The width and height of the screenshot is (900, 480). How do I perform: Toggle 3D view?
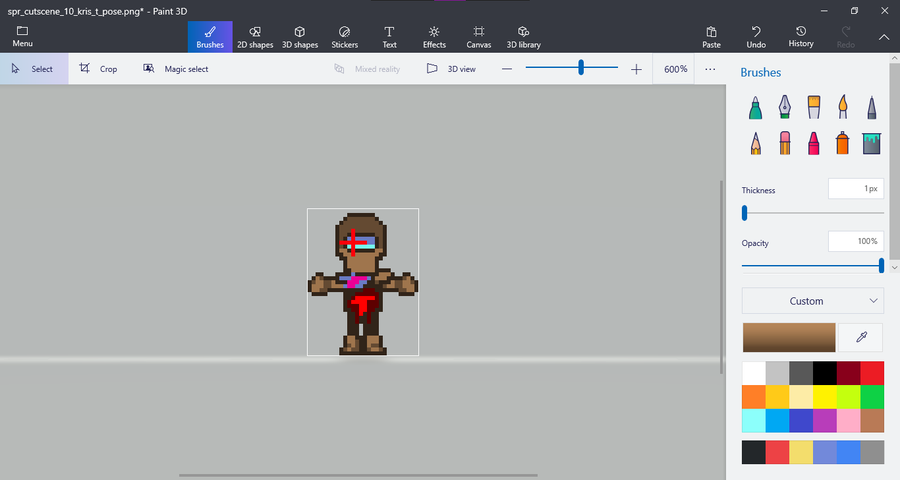[451, 69]
